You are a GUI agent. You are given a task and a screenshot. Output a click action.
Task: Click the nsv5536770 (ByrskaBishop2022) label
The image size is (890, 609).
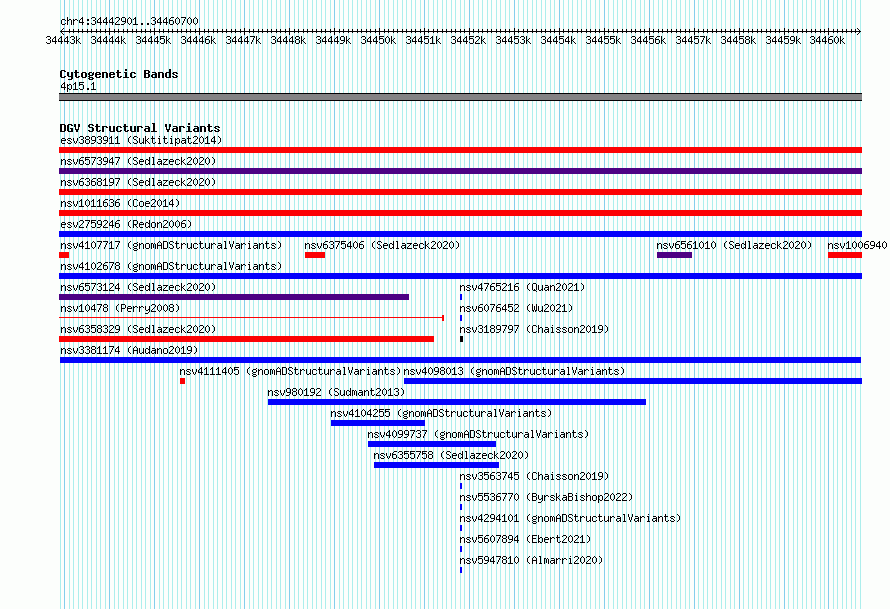click(x=546, y=497)
